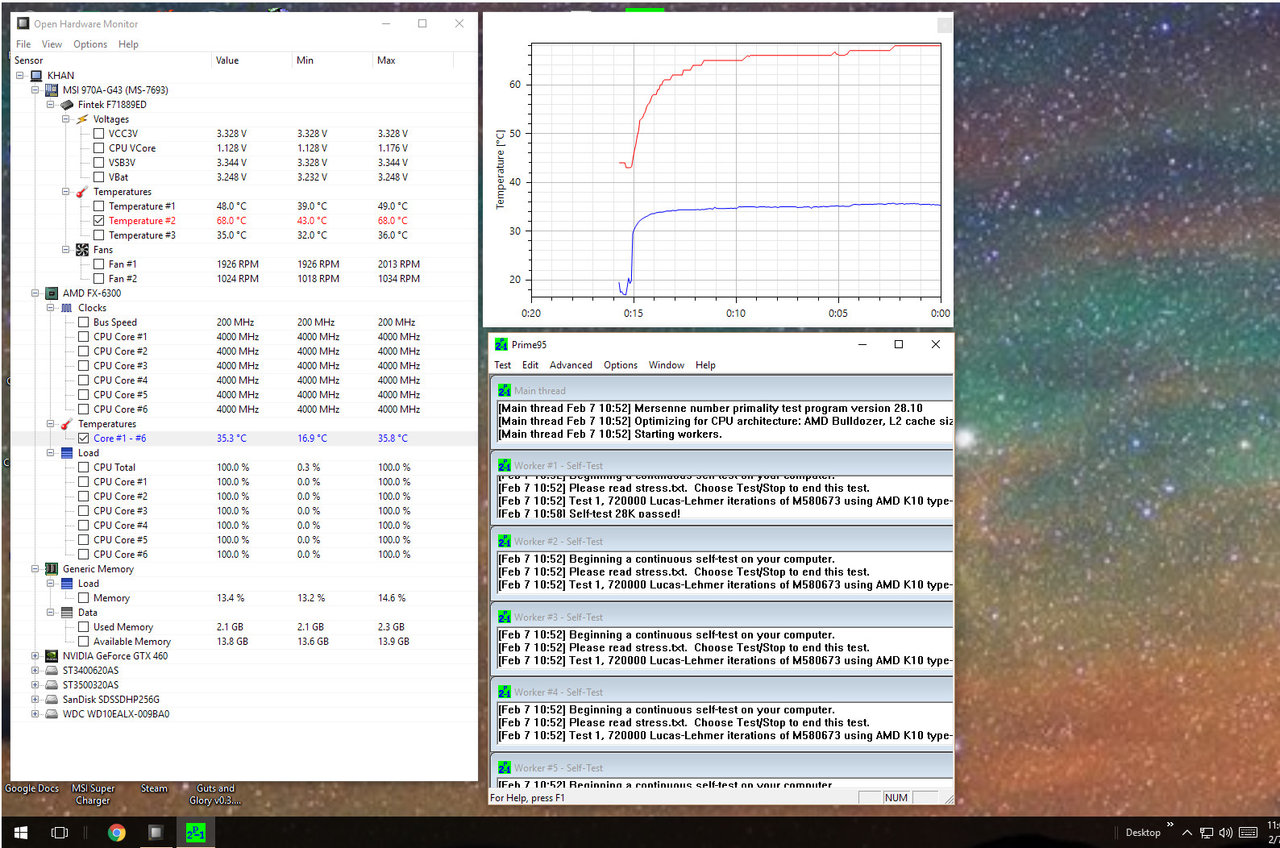Collapse the AMD FX-6300 tree node

click(x=36, y=293)
